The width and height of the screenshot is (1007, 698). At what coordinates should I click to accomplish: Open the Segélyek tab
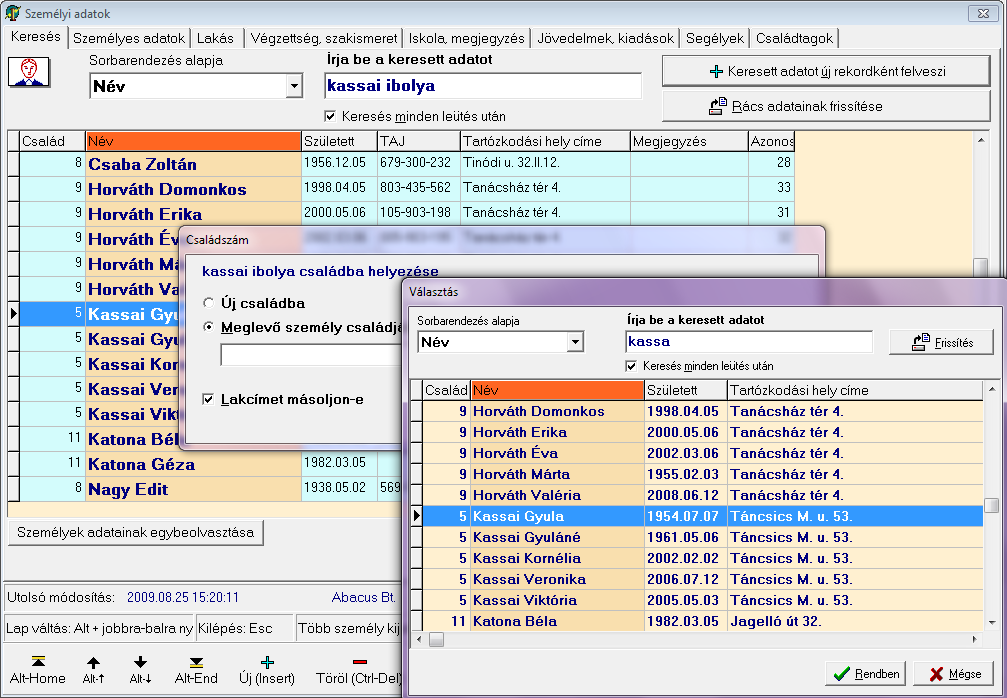pyautogui.click(x=715, y=39)
